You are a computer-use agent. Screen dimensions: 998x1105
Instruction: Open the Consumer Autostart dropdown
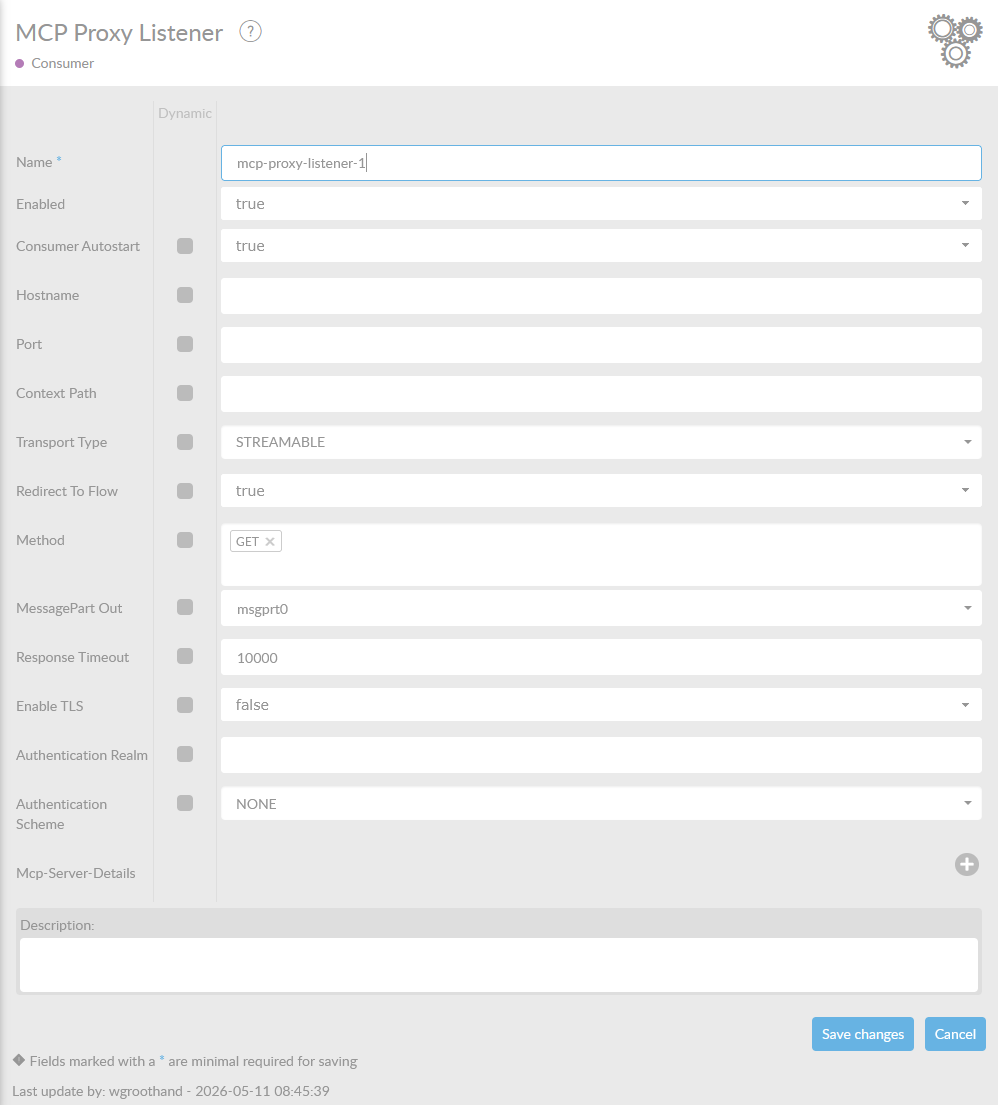point(601,246)
